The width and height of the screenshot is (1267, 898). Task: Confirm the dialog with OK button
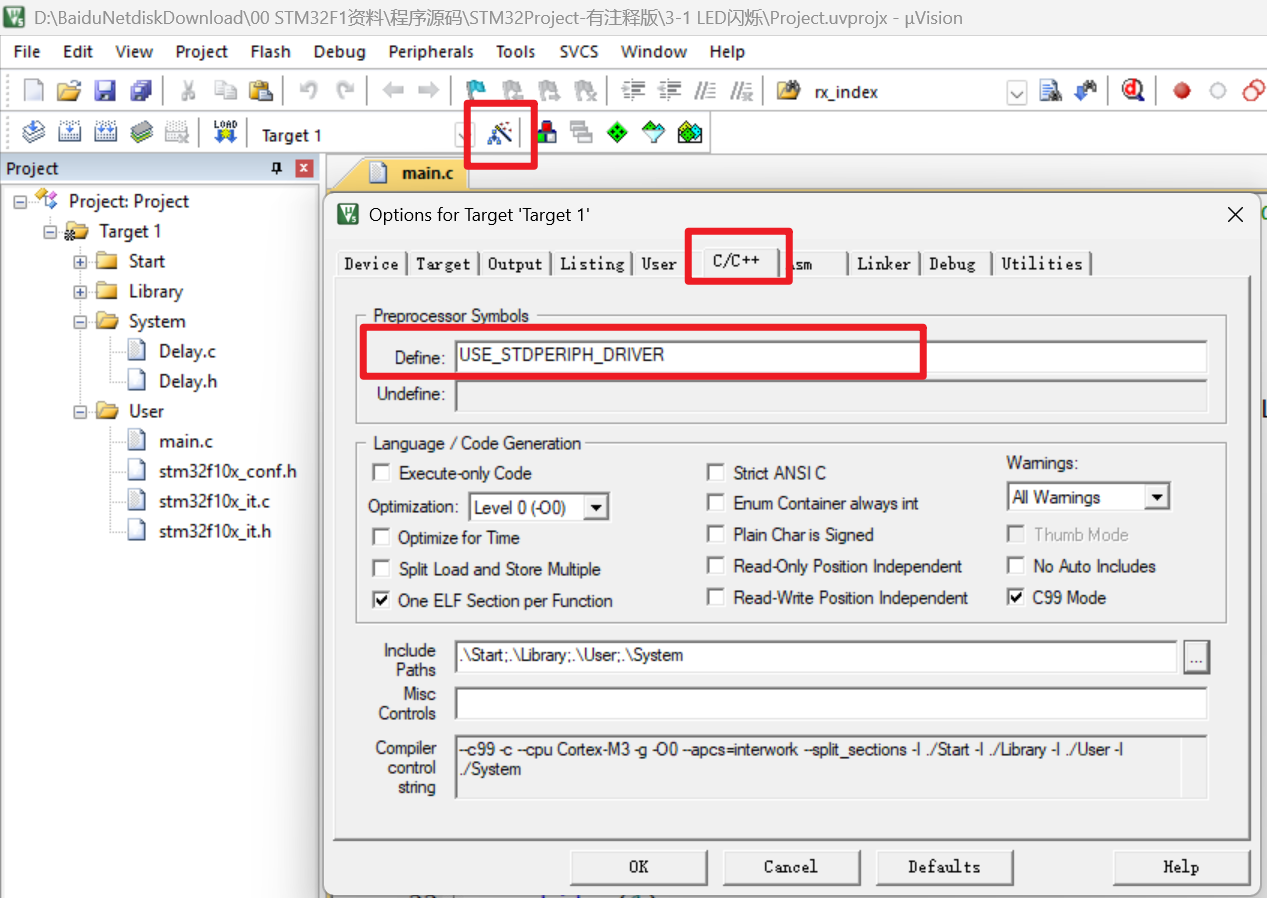[x=638, y=867]
